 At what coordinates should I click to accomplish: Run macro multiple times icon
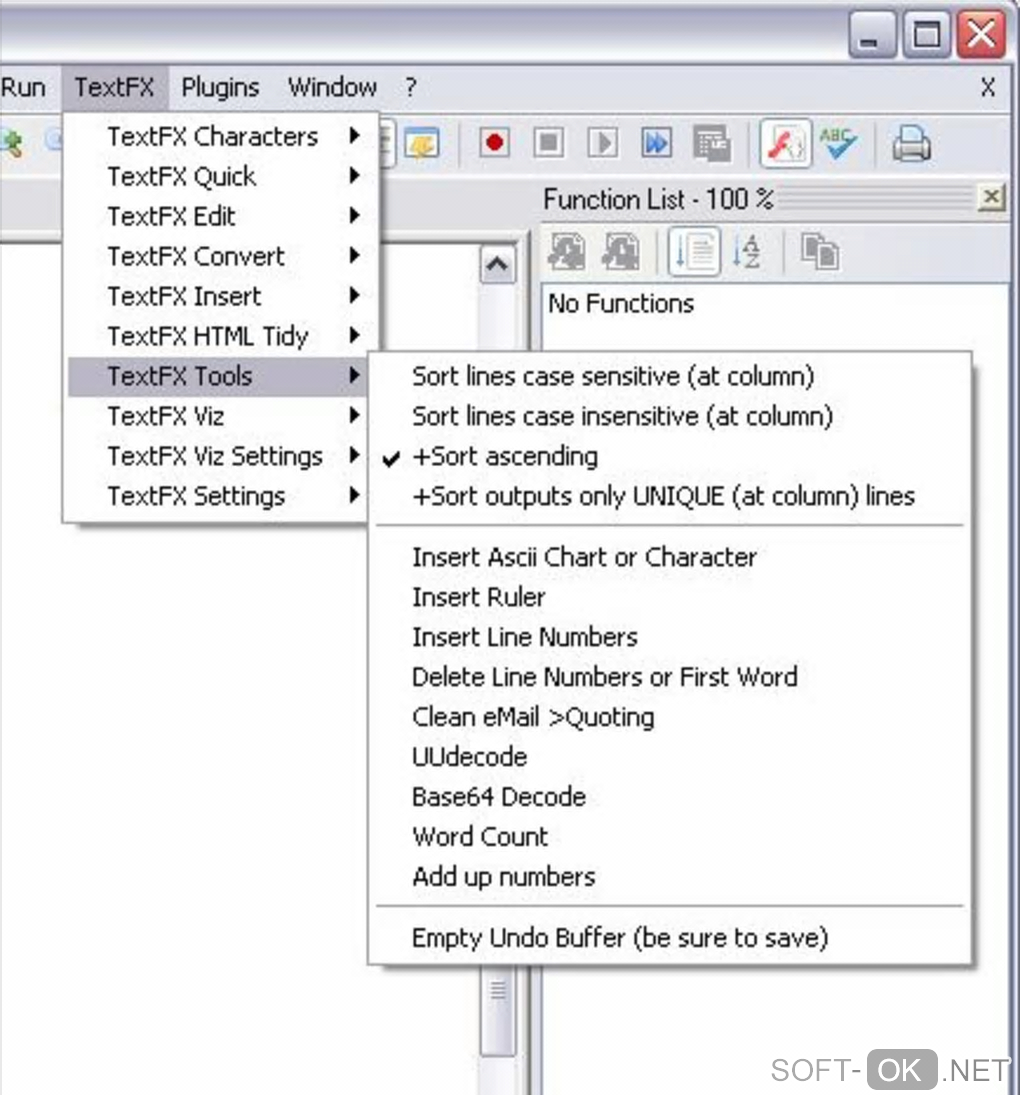656,143
